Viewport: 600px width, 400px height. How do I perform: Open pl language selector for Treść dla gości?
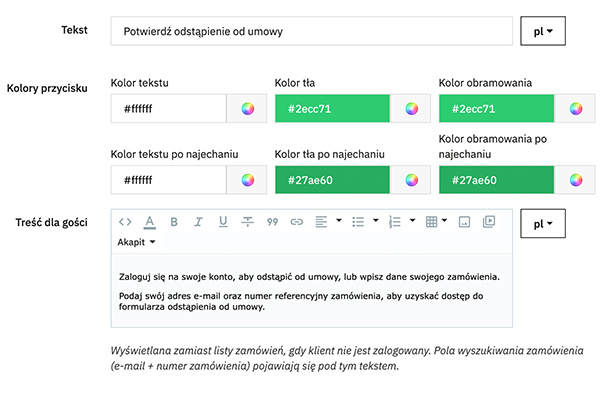[543, 223]
